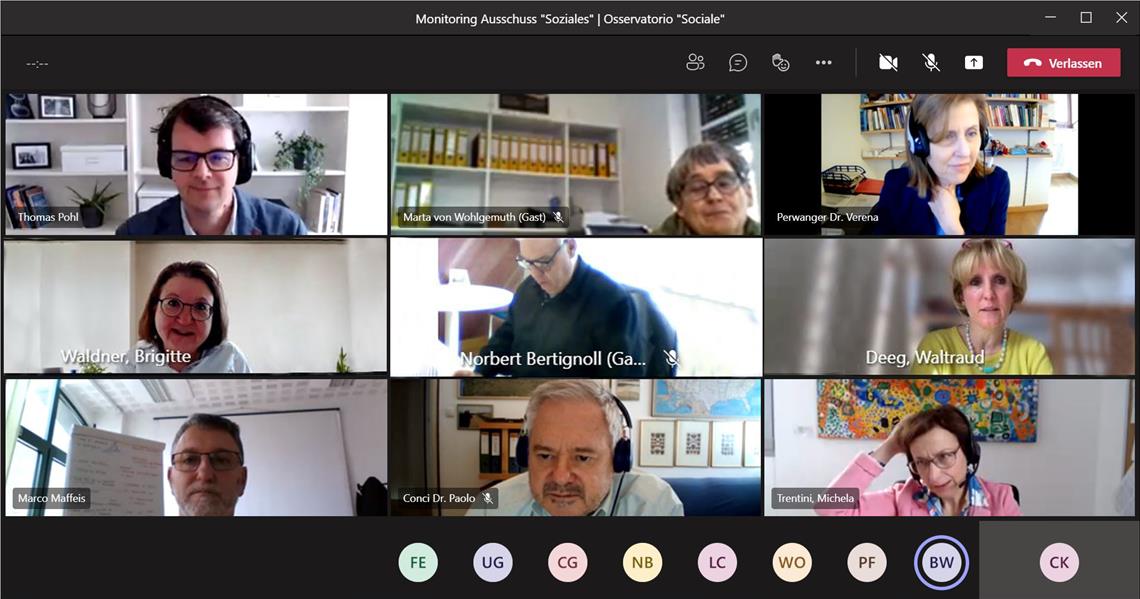Select the Trentini, Michela video tile
Viewport: 1140px width, 599px height.
click(x=949, y=447)
